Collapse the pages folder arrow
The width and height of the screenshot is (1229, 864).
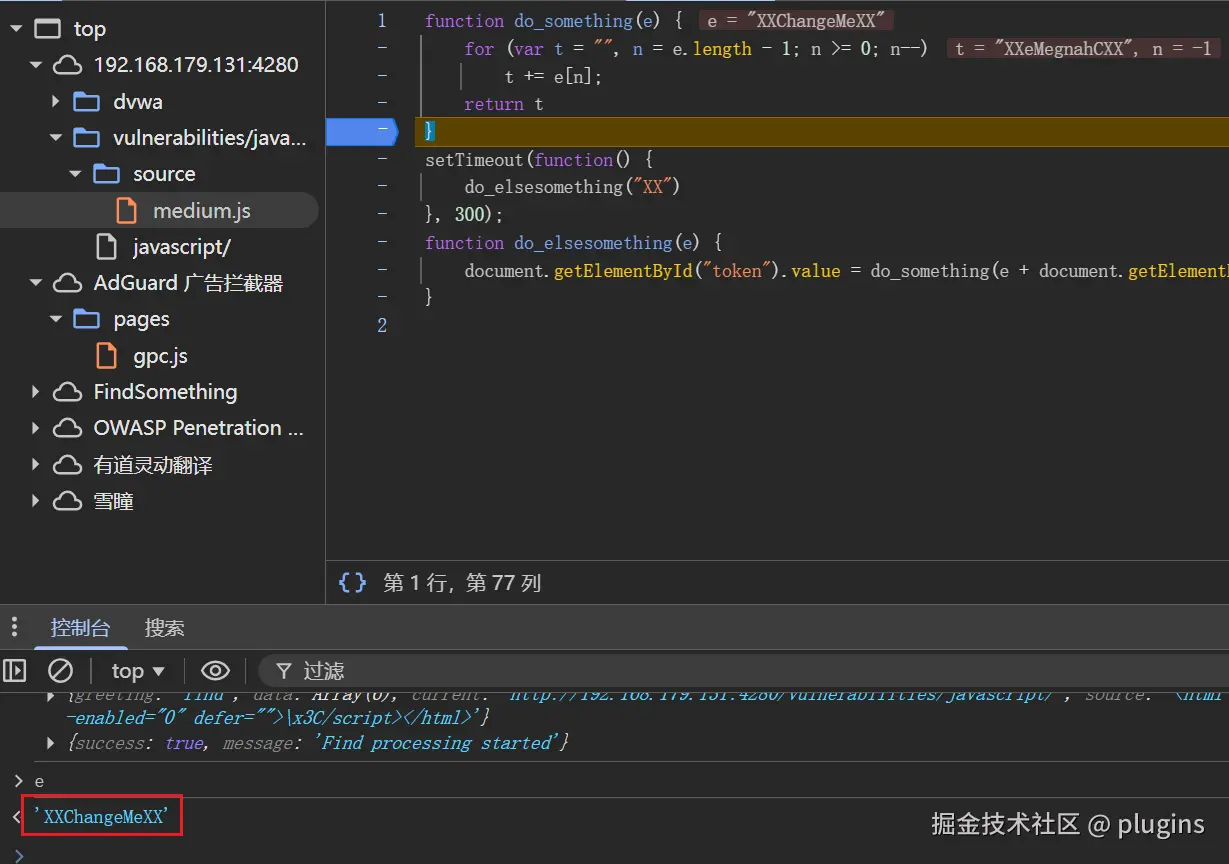pyautogui.click(x=55, y=319)
